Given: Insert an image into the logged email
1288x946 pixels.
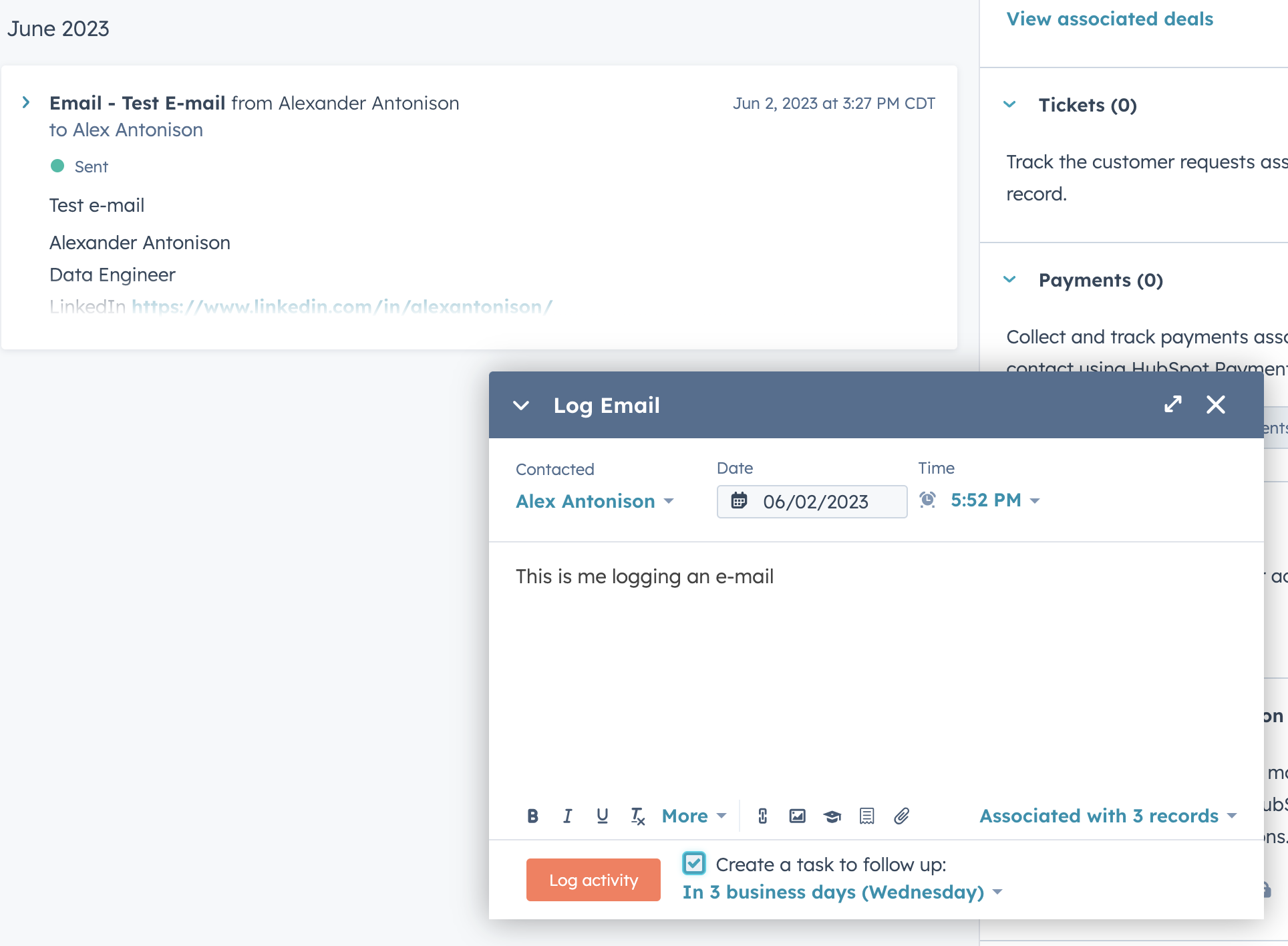Looking at the screenshot, I should coord(797,816).
